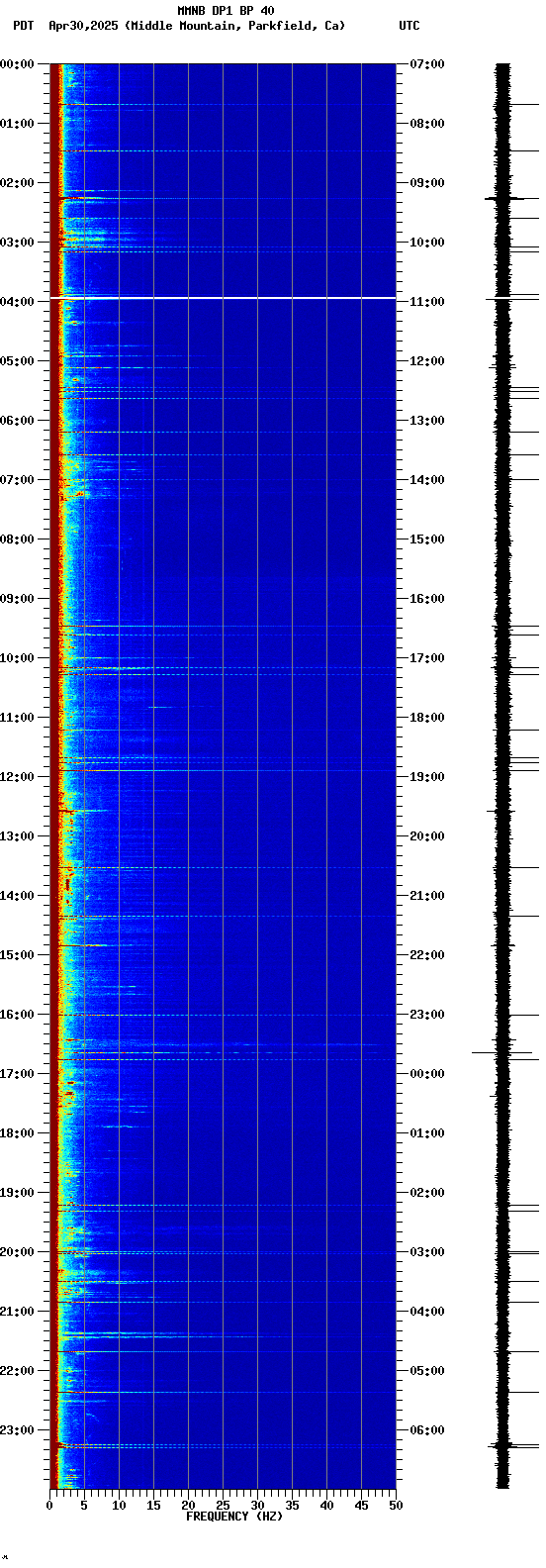This screenshot has width=546, height=1568.
Task: Click the title text MMNB DP1 BP 40
Action: pos(226,11)
